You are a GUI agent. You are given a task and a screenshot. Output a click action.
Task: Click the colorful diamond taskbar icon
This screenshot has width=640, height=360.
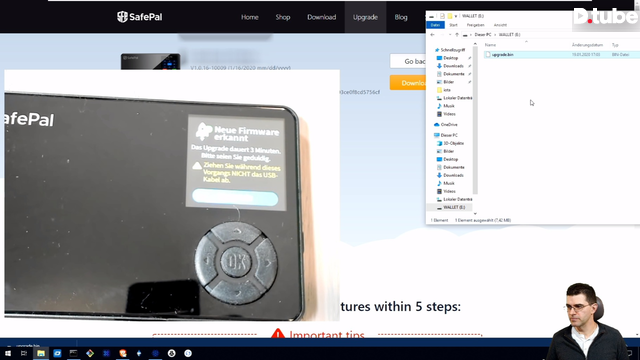90,353
